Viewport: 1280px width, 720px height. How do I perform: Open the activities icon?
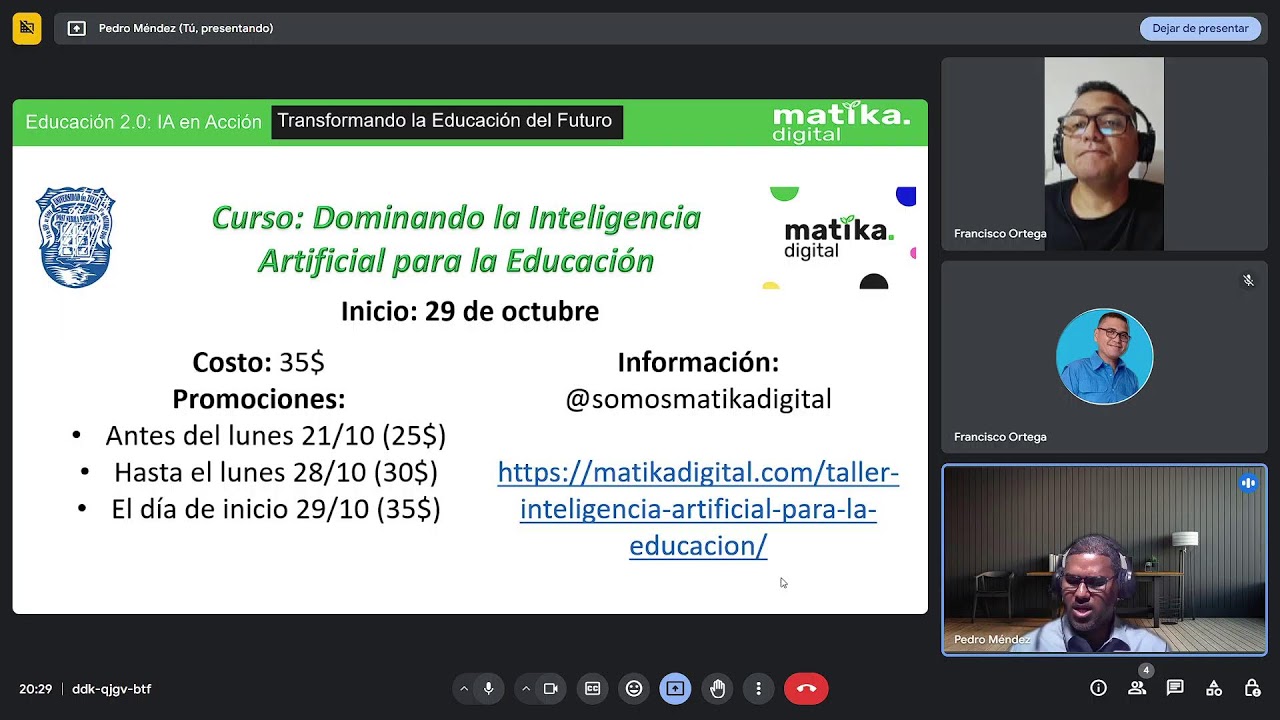[x=1214, y=688]
